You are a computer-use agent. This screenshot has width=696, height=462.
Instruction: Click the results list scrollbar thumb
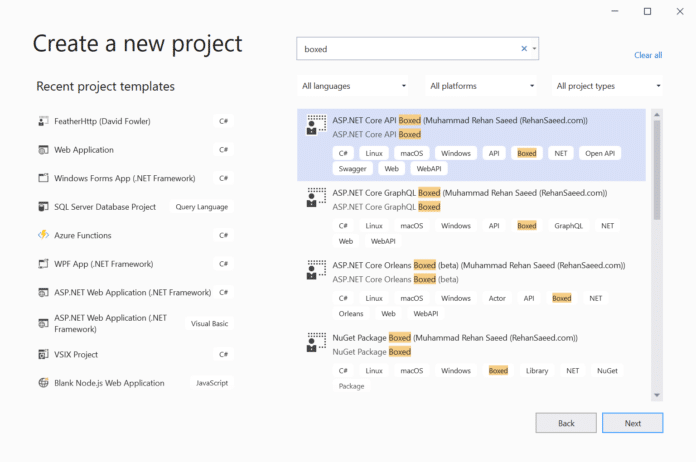[x=657, y=170]
